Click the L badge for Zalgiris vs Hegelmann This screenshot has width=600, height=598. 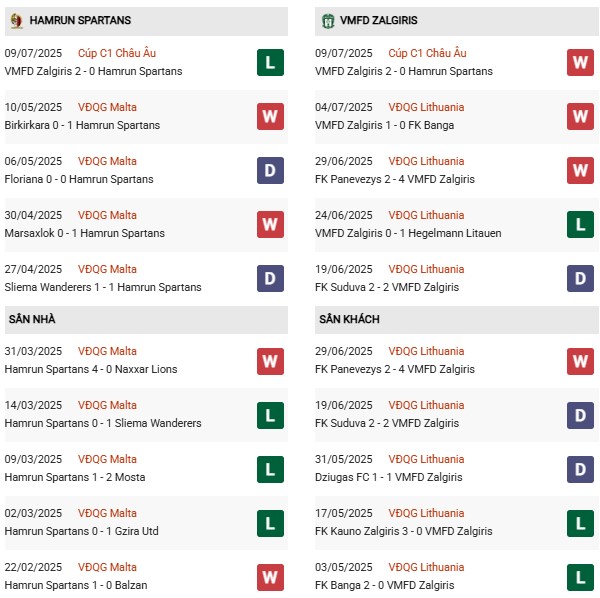coord(581,224)
